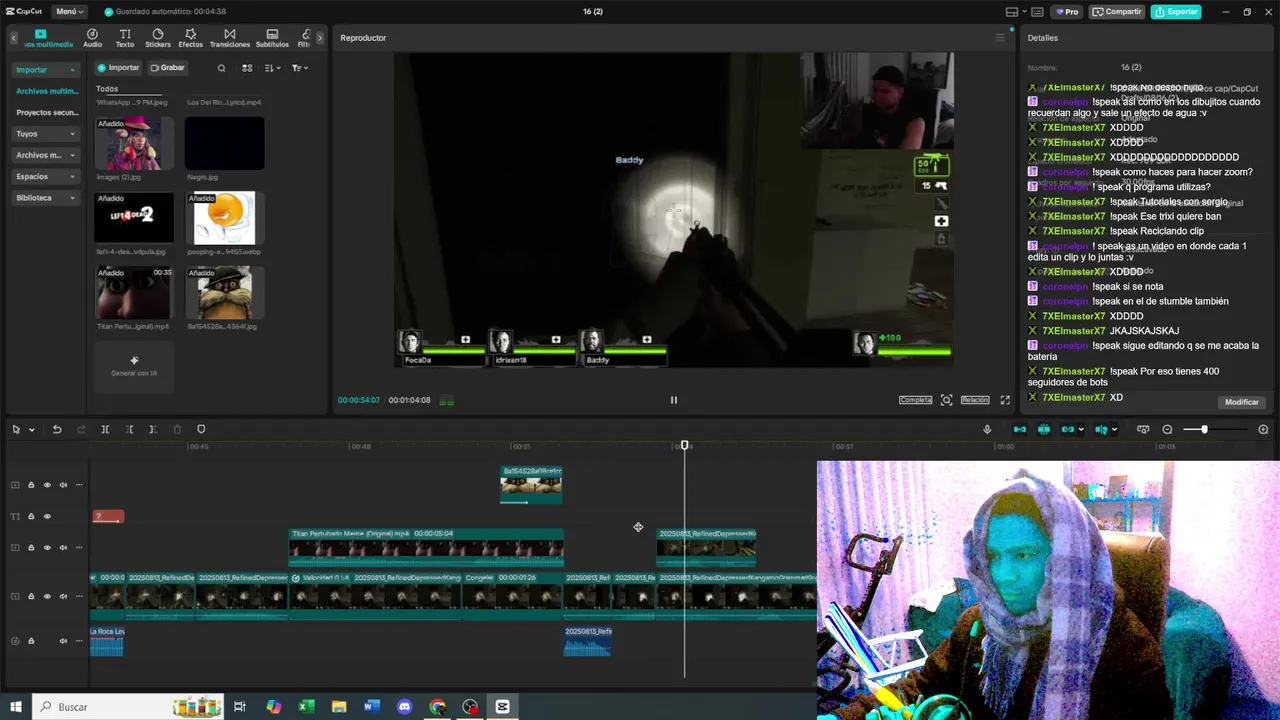The image size is (1280, 720).
Task: Select Proyectos secun... in sidebar
Action: (47, 113)
